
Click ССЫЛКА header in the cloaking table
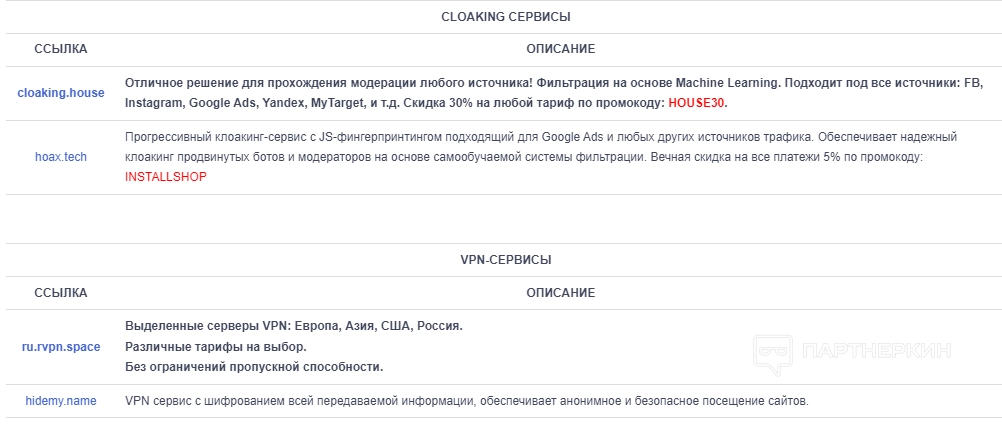(x=61, y=48)
